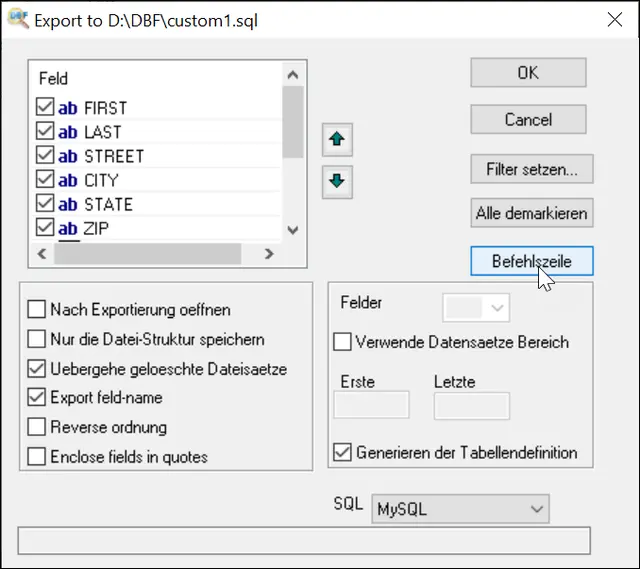Click the 'ab' type icon beside STATE
Viewport: 640px width, 569px height.
point(68,204)
